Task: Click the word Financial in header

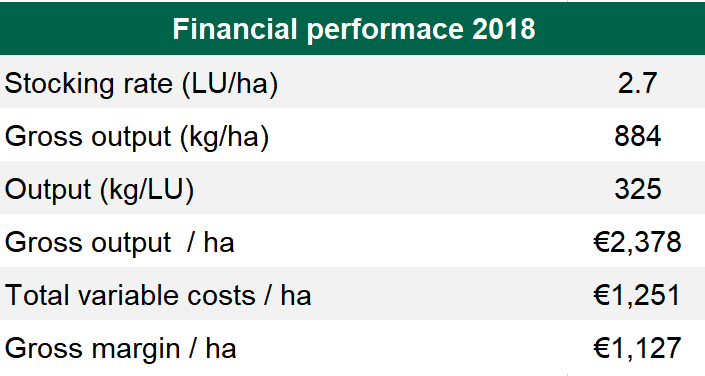Action: 236,29
